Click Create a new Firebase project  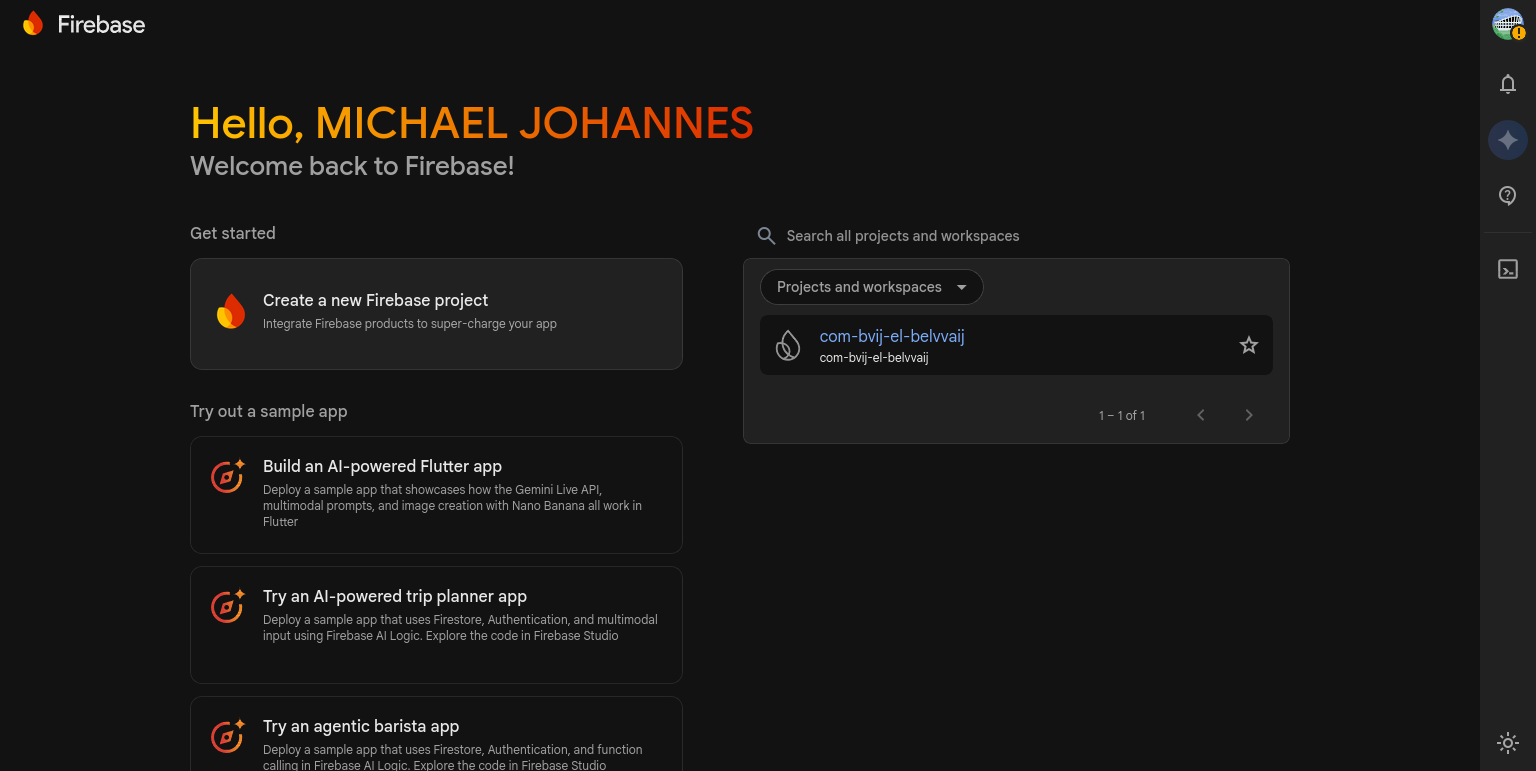(x=436, y=314)
